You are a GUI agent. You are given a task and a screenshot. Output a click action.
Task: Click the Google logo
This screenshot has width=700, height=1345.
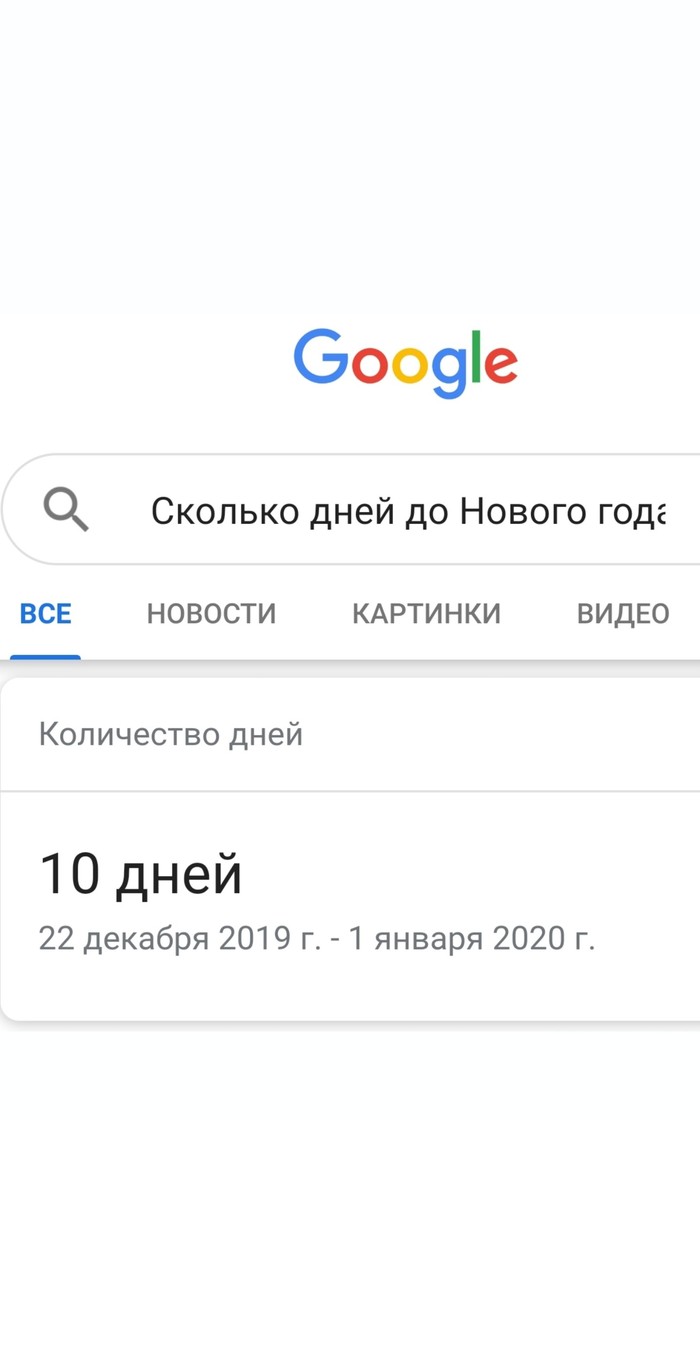click(405, 362)
